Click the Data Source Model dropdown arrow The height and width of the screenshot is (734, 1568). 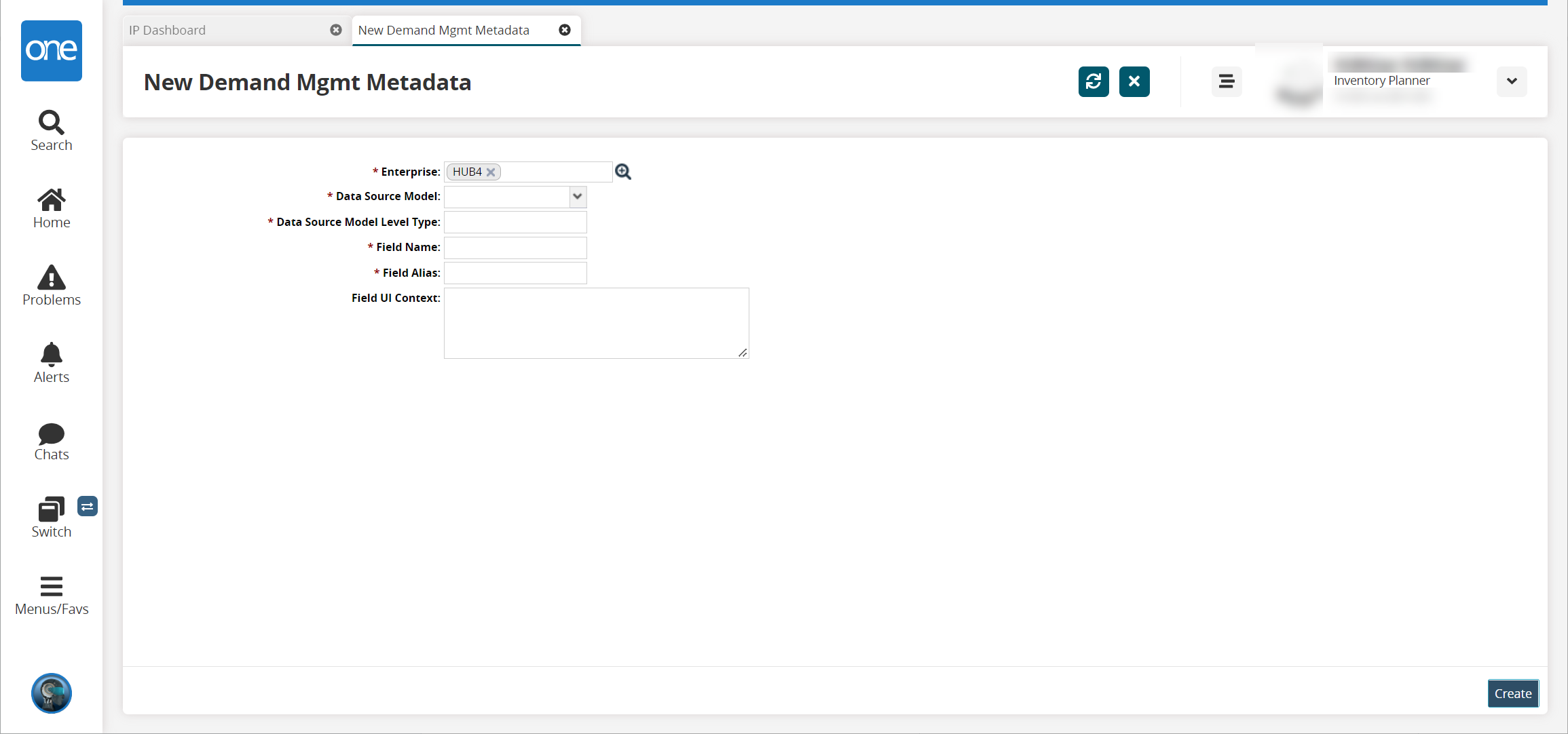(x=578, y=196)
